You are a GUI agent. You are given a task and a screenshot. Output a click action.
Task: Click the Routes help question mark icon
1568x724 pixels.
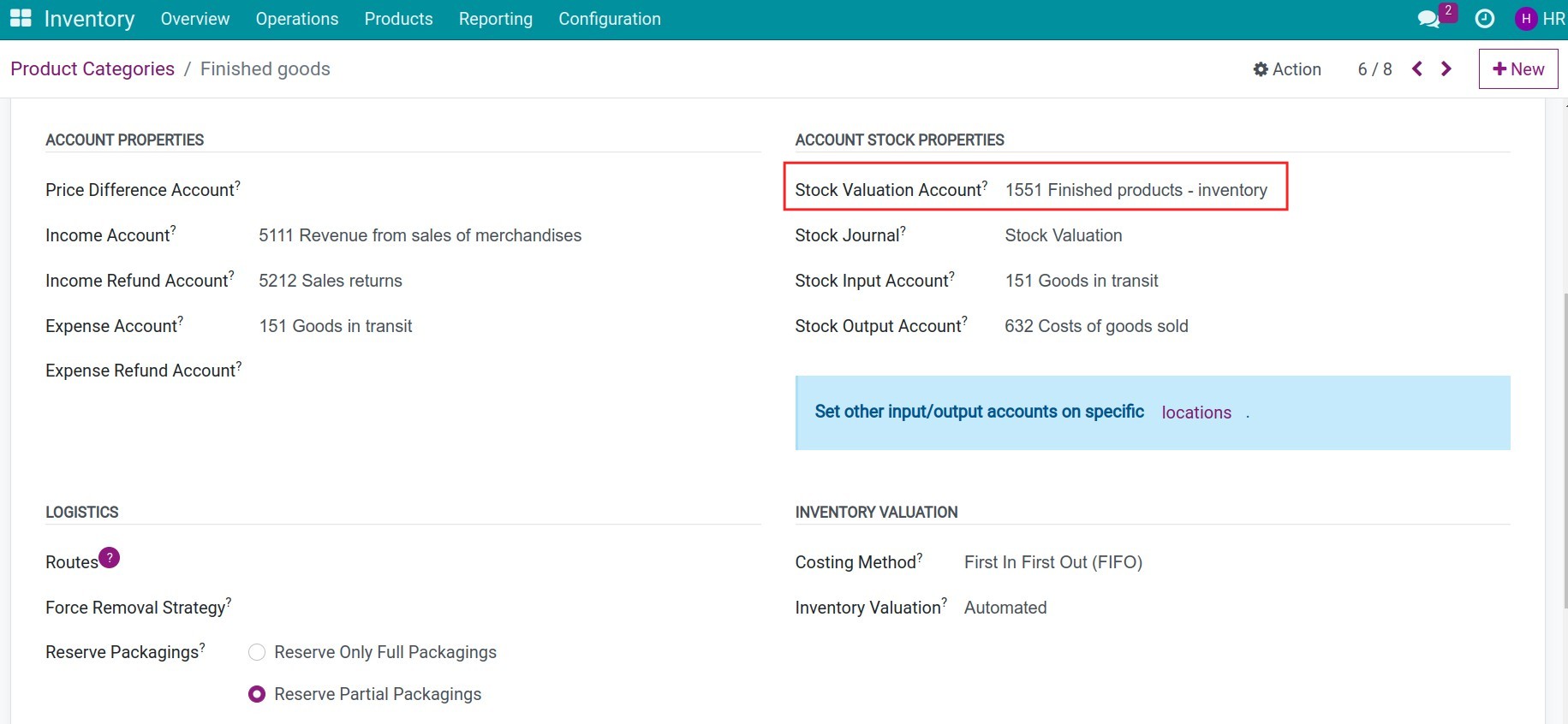tap(110, 558)
